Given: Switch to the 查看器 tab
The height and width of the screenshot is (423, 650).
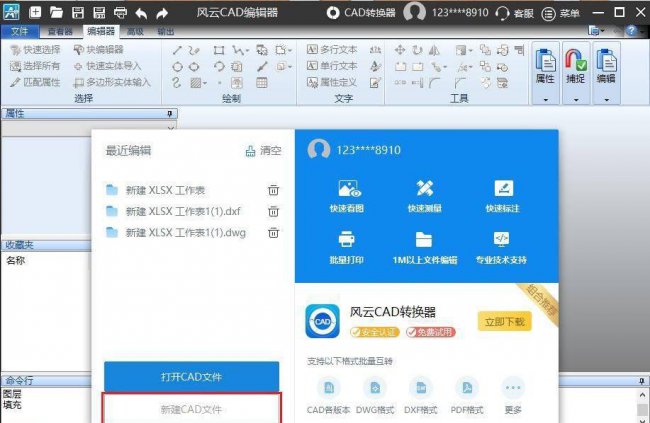Looking at the screenshot, I should pos(60,32).
